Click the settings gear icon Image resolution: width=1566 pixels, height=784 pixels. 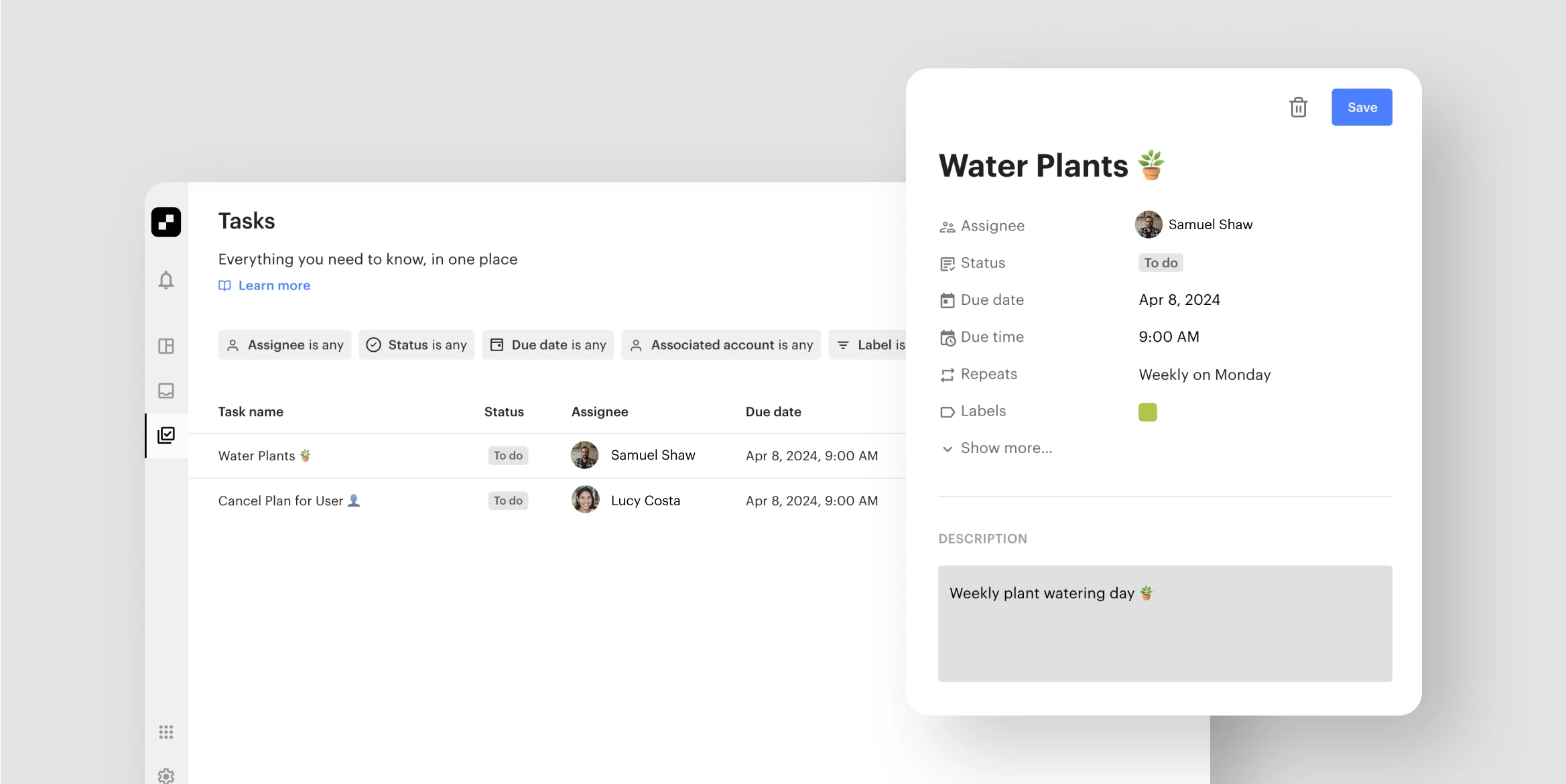pos(167,775)
